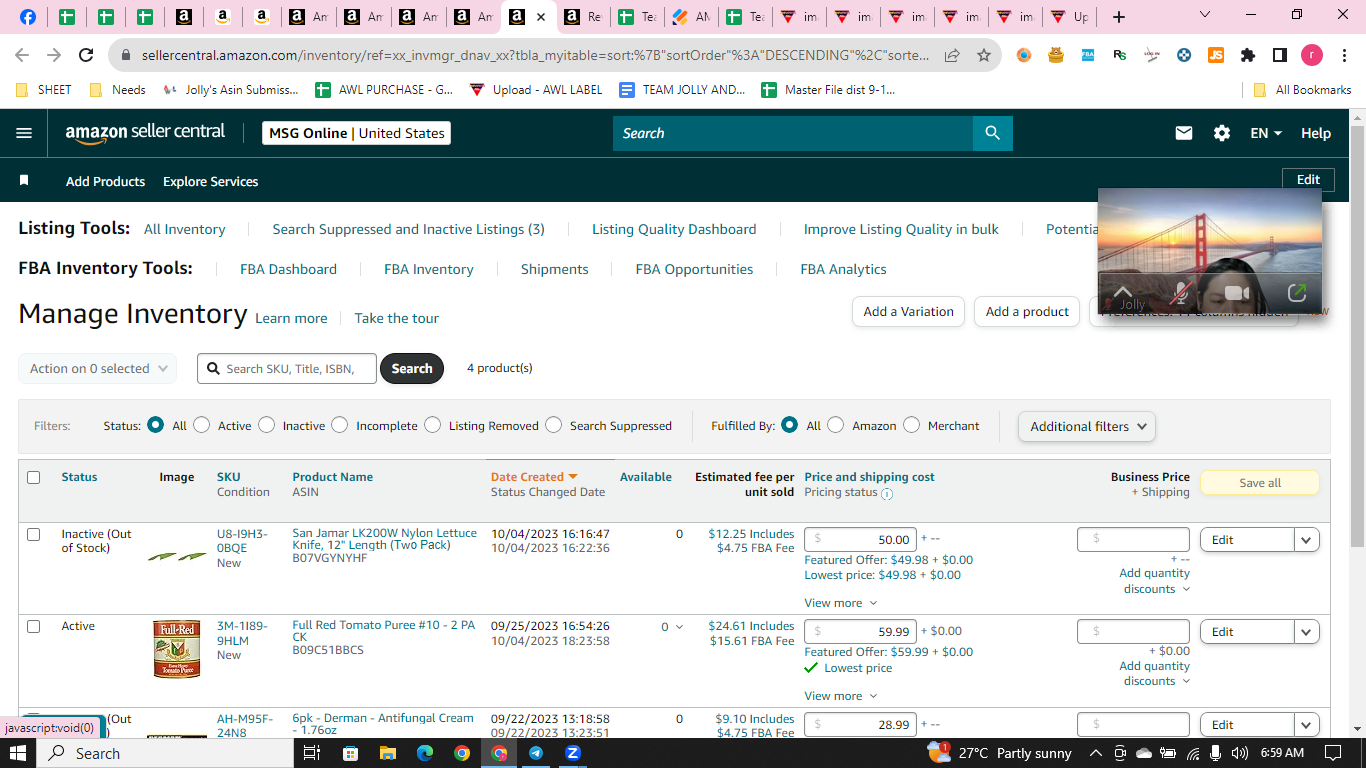Choose the Incomplete status filter
This screenshot has height=768, width=1366.
pyautogui.click(x=340, y=425)
